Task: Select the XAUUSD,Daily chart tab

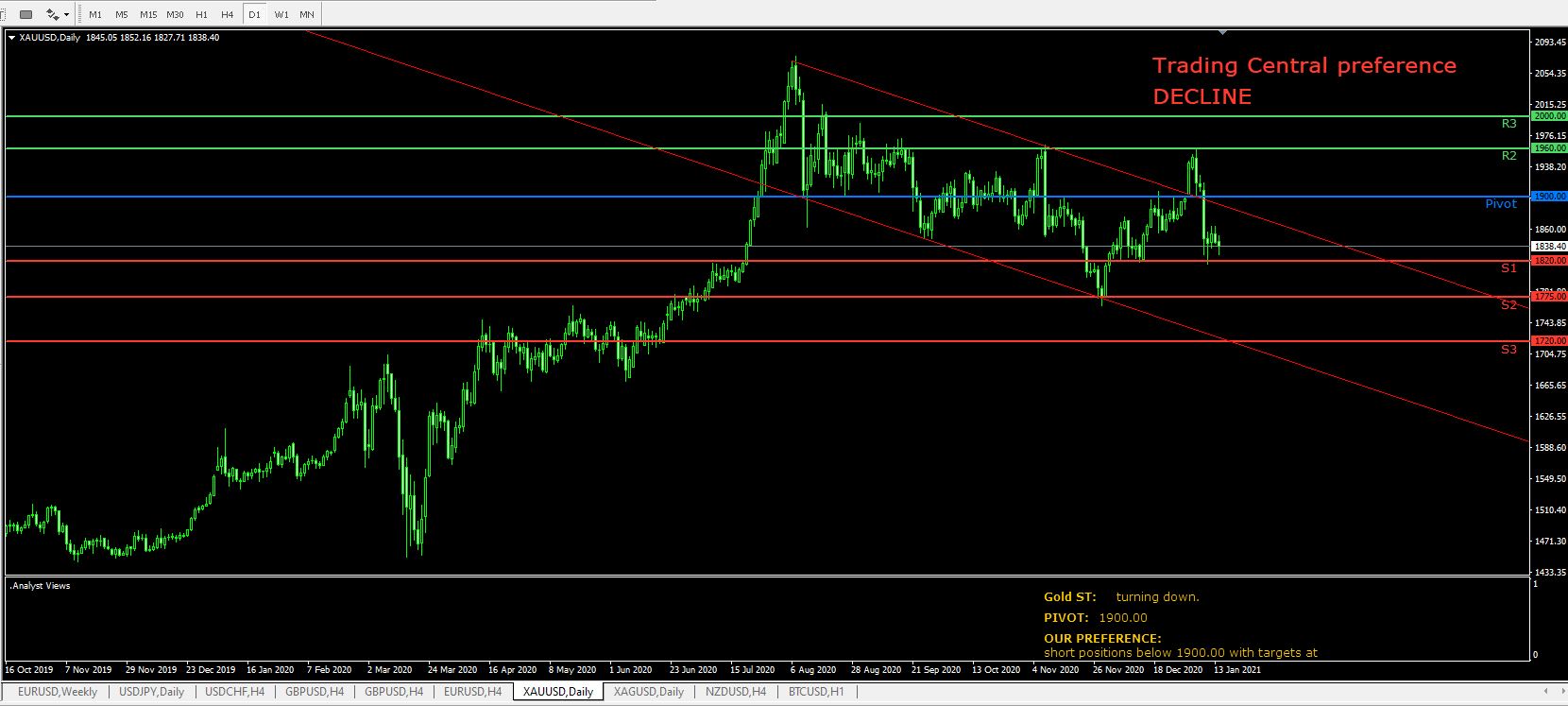Action: [558, 692]
